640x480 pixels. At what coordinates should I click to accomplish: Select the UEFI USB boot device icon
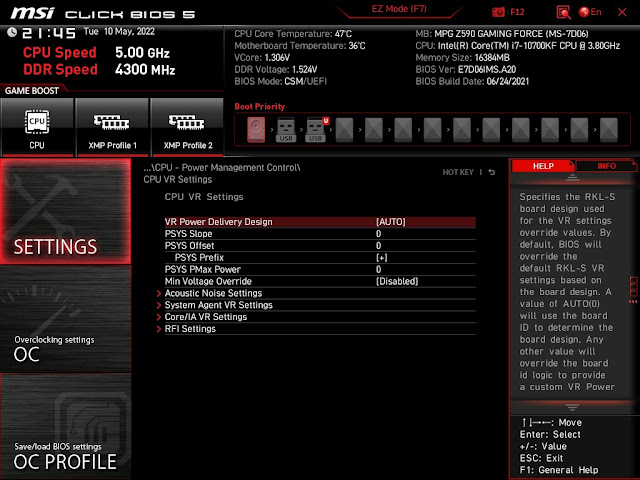(316, 130)
